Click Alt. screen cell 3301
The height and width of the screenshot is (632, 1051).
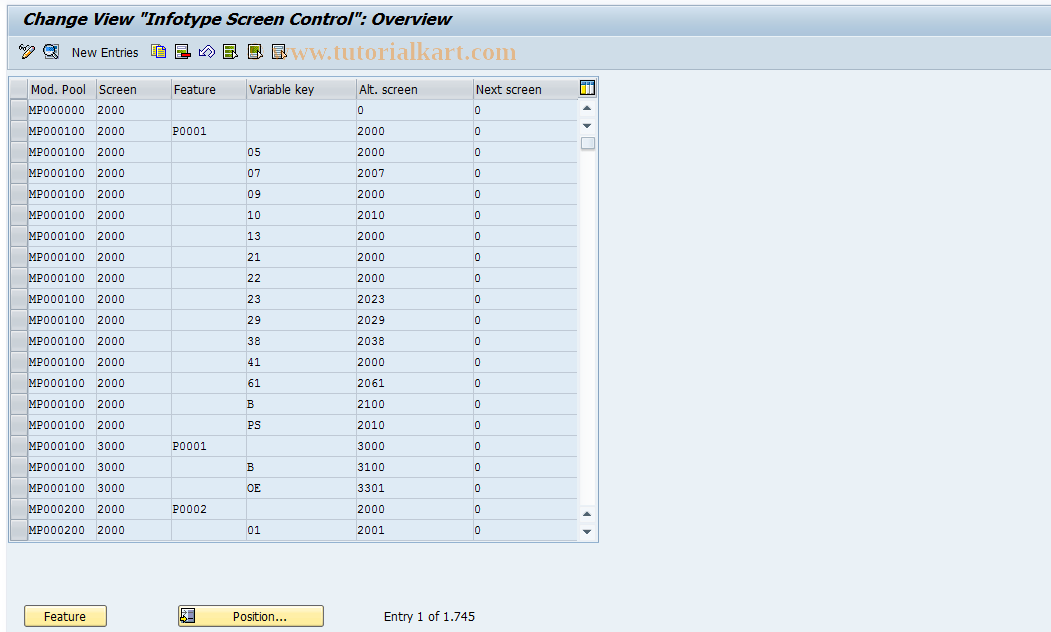tap(414, 488)
